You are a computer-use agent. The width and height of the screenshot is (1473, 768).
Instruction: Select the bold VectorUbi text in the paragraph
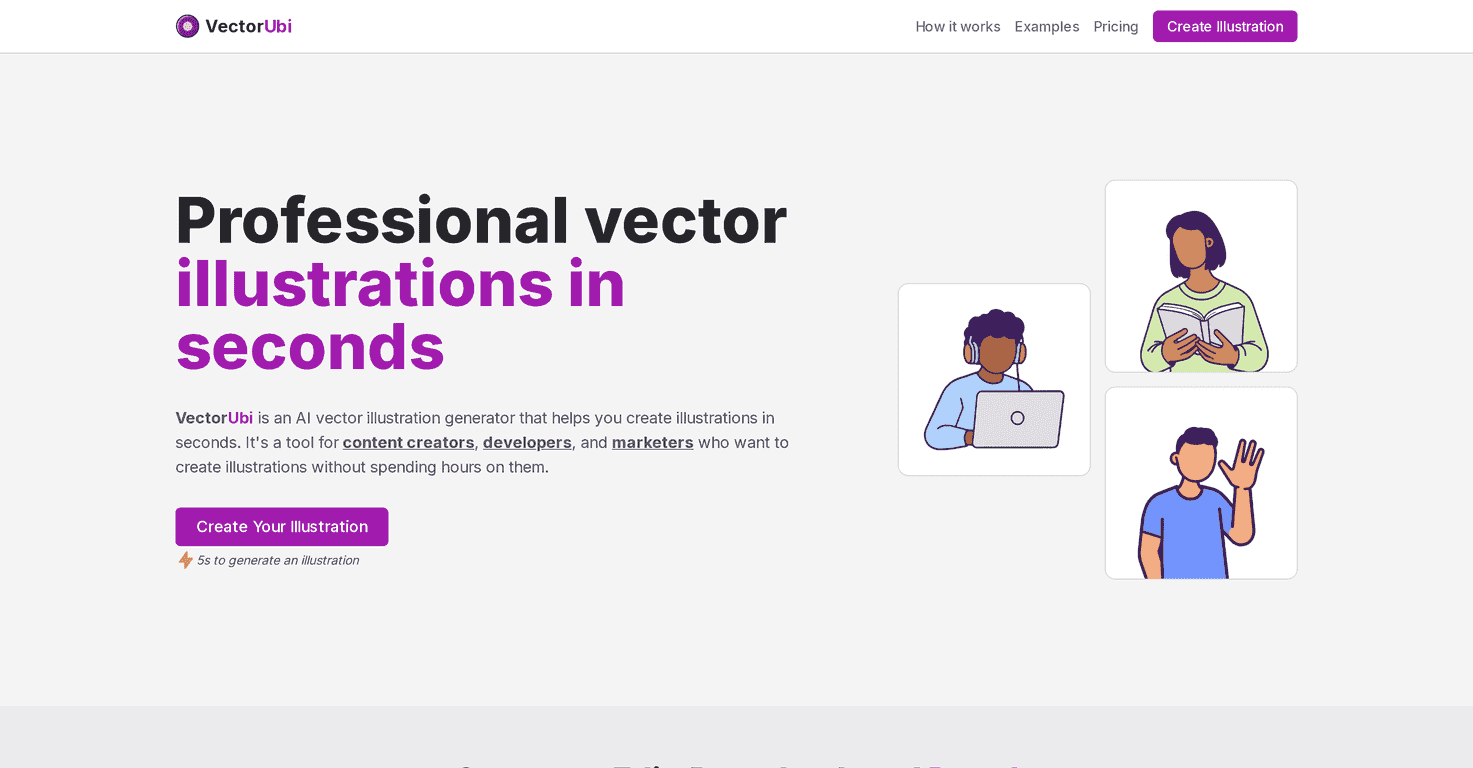coord(214,418)
